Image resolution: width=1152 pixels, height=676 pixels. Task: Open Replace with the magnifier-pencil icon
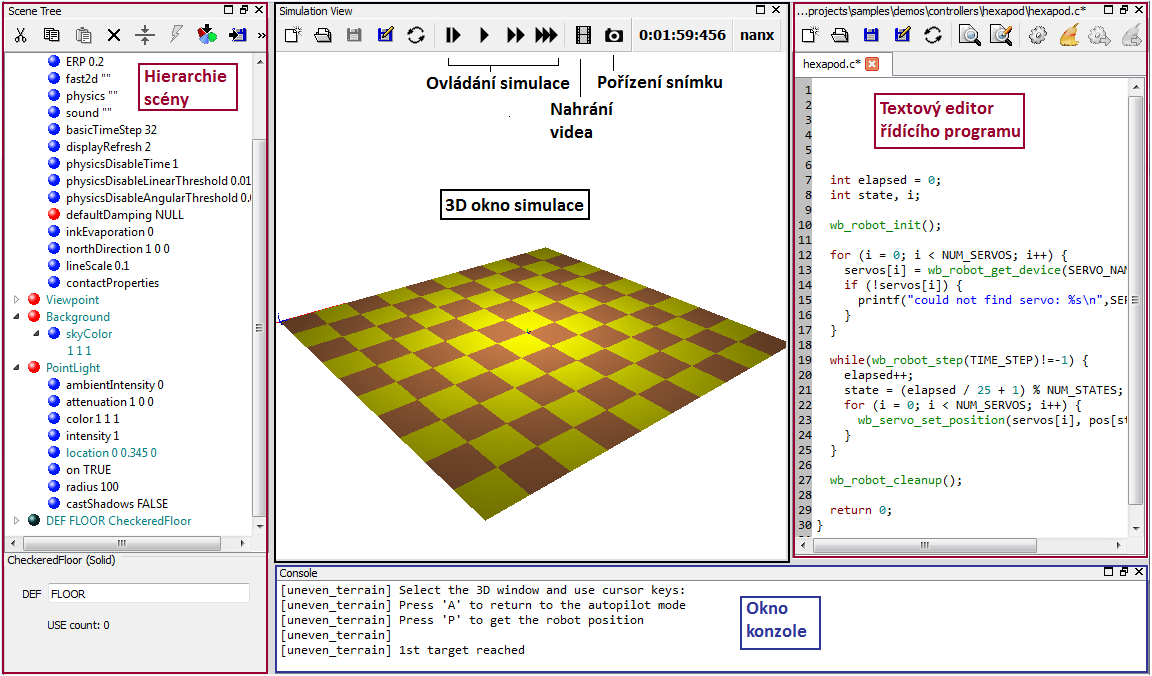coord(1001,35)
